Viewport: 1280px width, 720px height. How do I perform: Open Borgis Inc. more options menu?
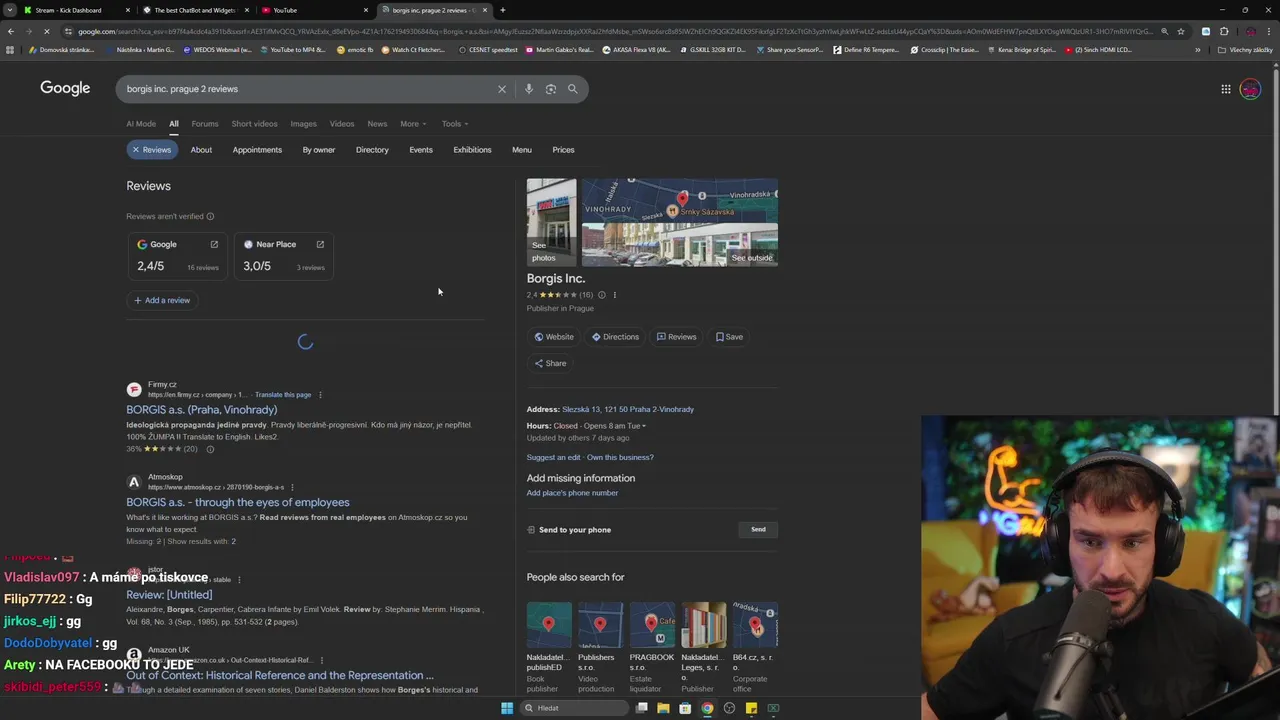click(615, 295)
